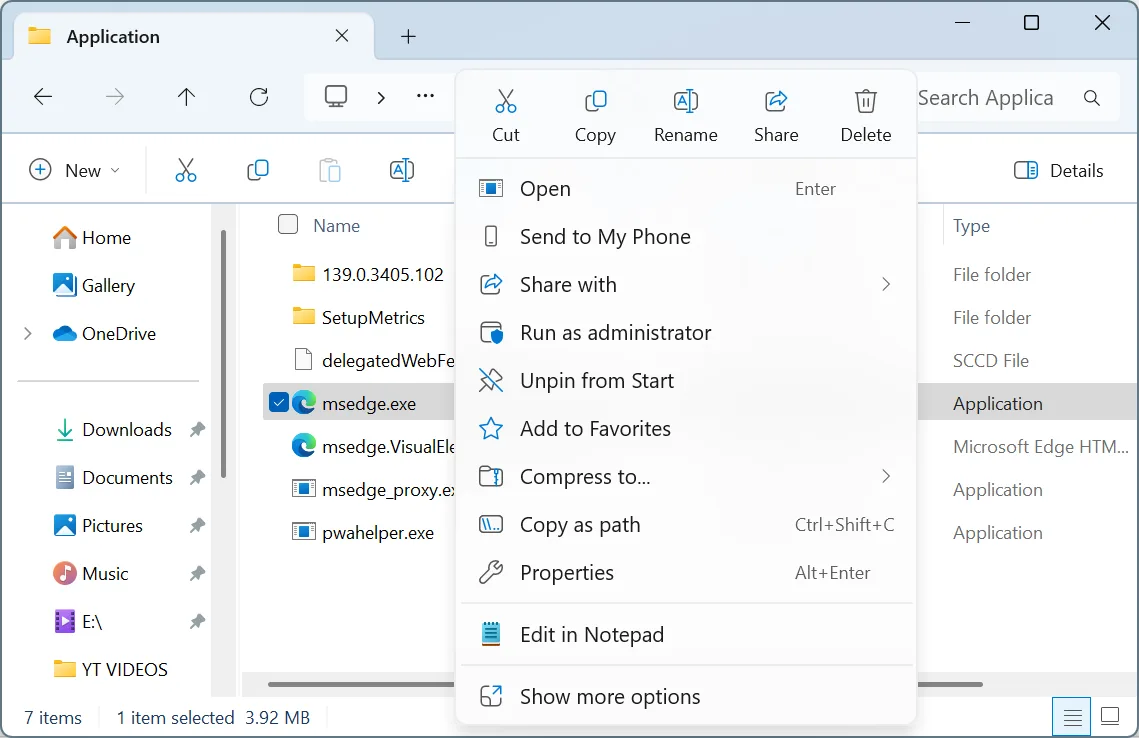Sort by the Type column header
This screenshot has width=1139, height=738.
(x=971, y=226)
